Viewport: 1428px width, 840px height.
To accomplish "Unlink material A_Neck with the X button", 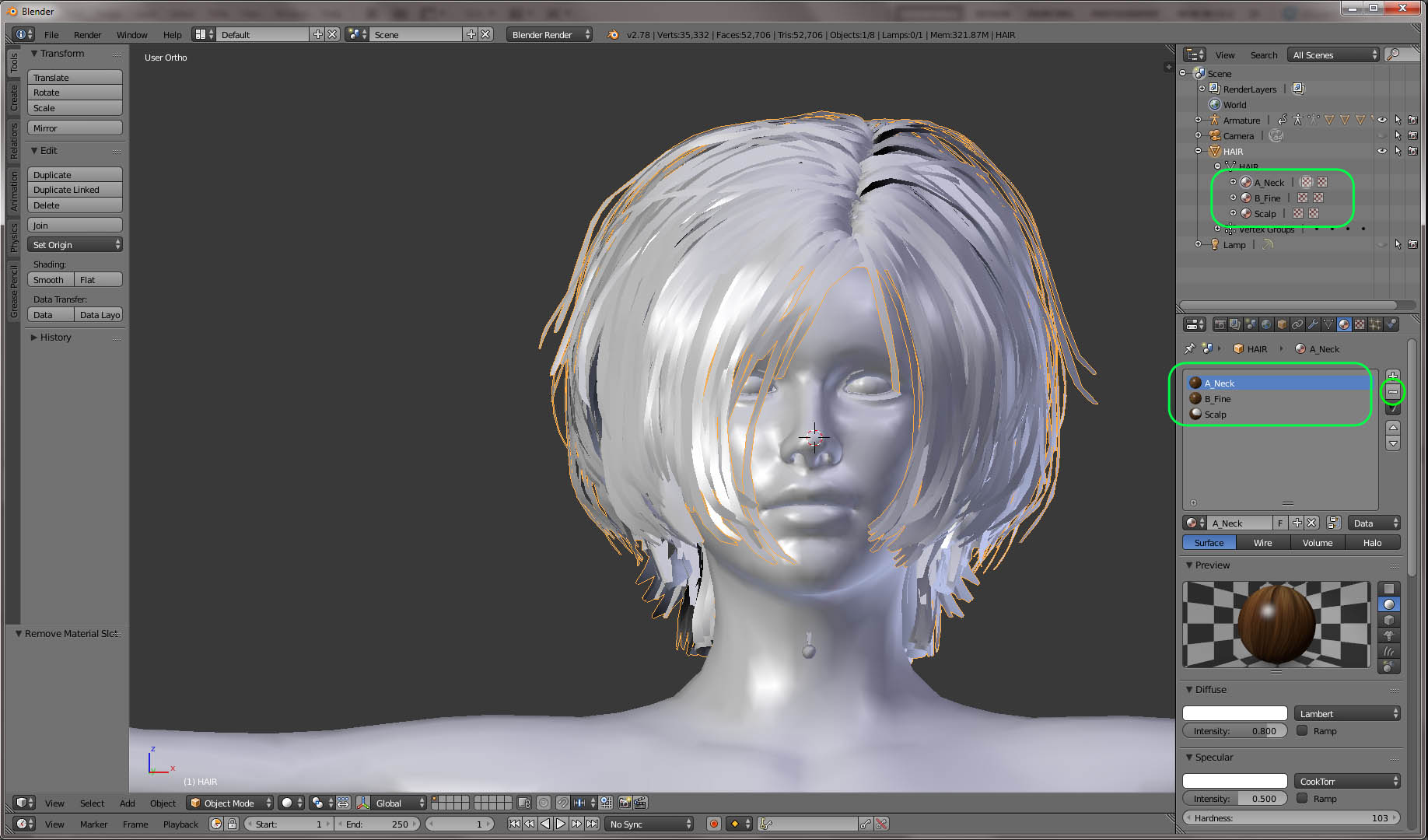I will pyautogui.click(x=1311, y=523).
